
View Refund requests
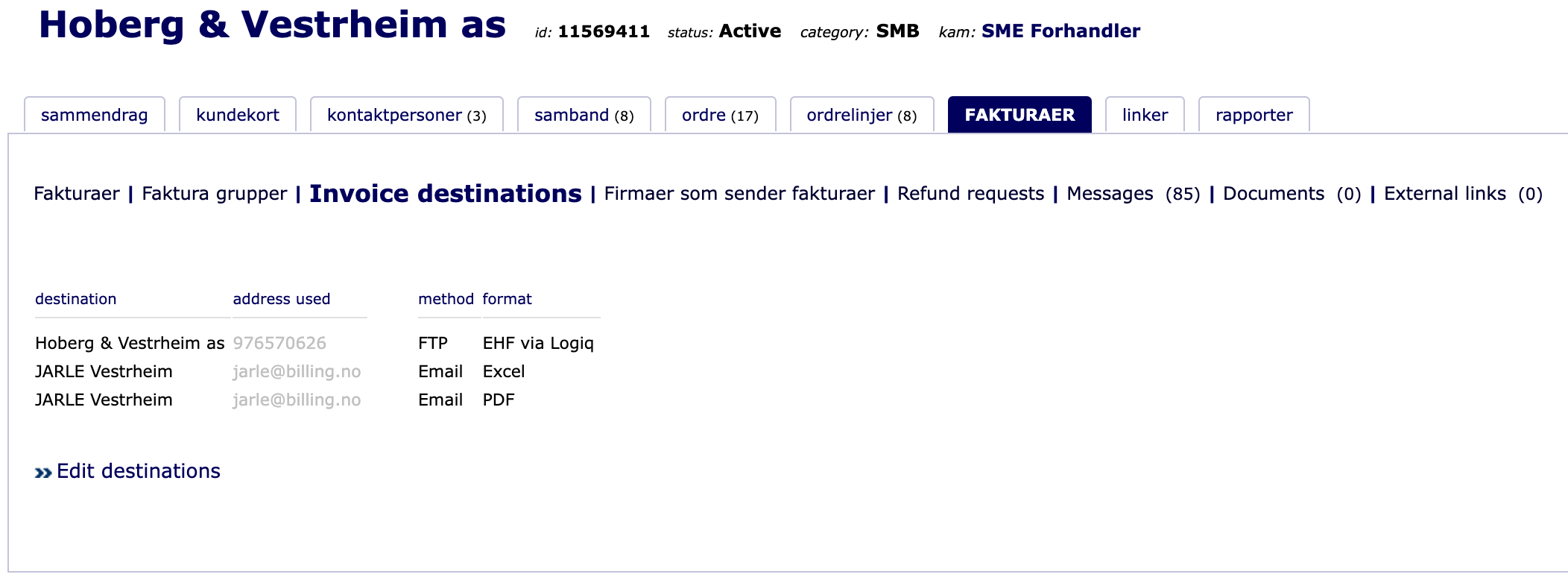point(970,193)
